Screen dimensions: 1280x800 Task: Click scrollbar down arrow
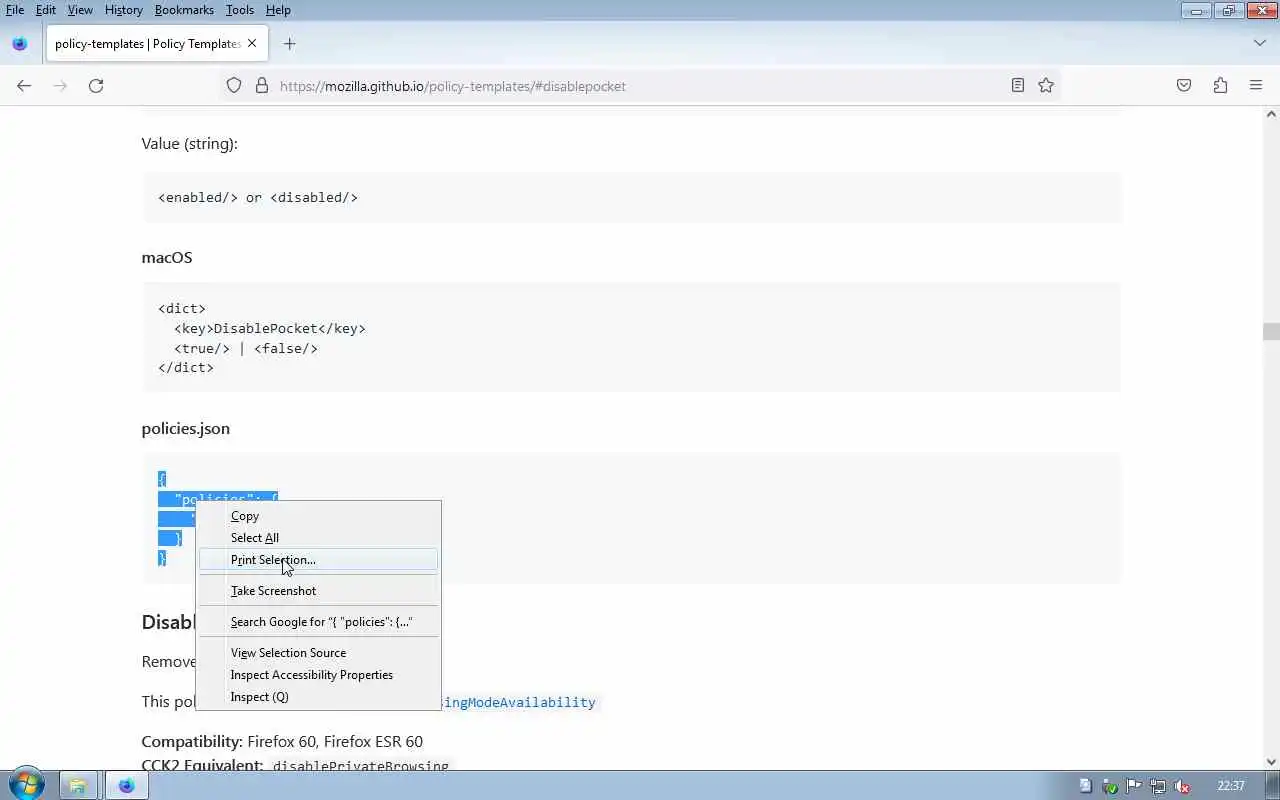click(1271, 762)
